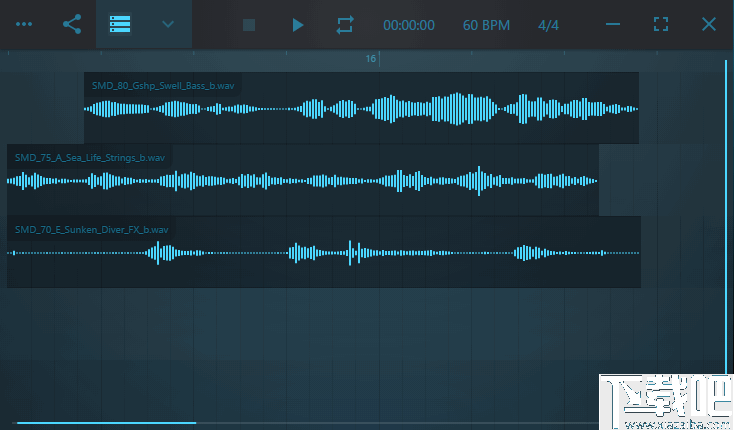Select the SMD_80_Gshp_Swell_Bass_b.wav clip label

click(163, 86)
